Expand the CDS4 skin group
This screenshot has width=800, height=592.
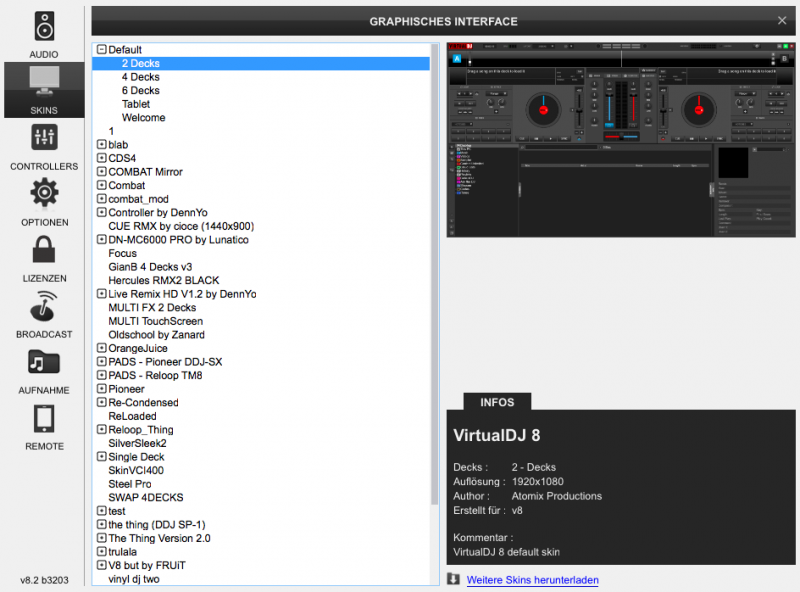click(102, 158)
